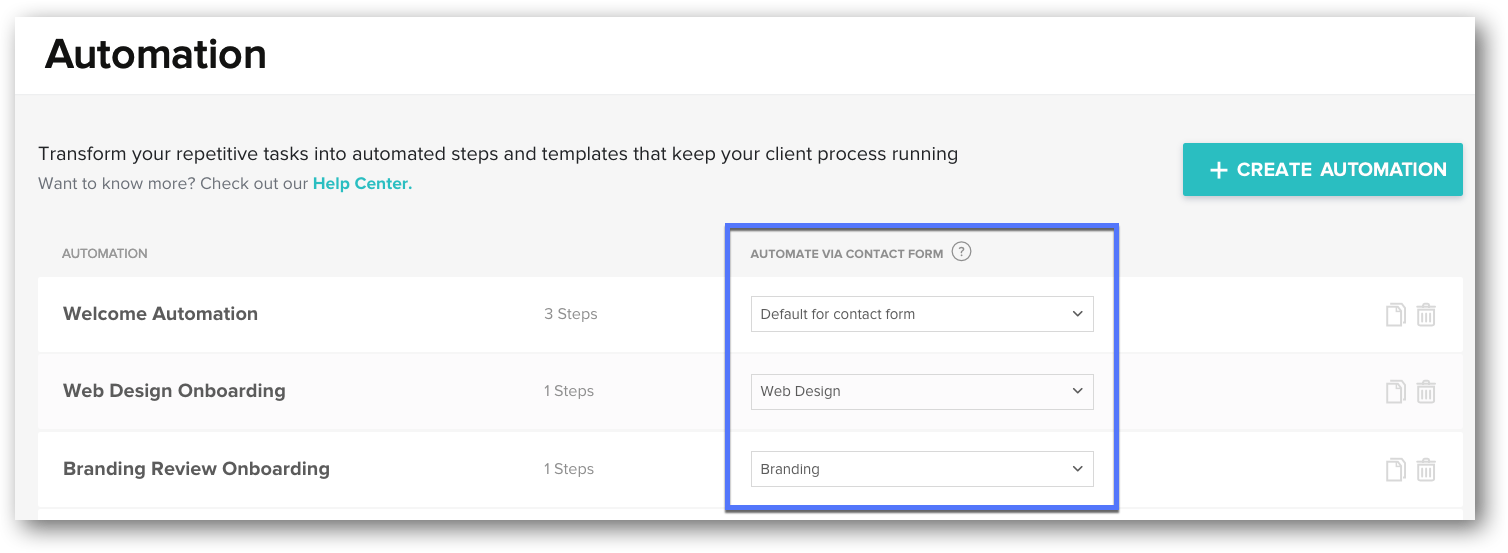
Task: Delete the Welcome Automation via trash icon
Action: 1426,314
